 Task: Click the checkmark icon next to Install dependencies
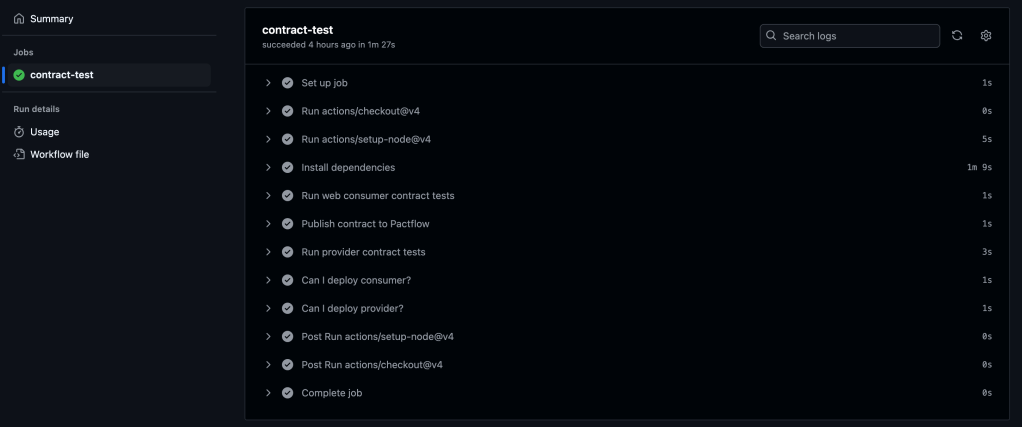[x=288, y=168]
